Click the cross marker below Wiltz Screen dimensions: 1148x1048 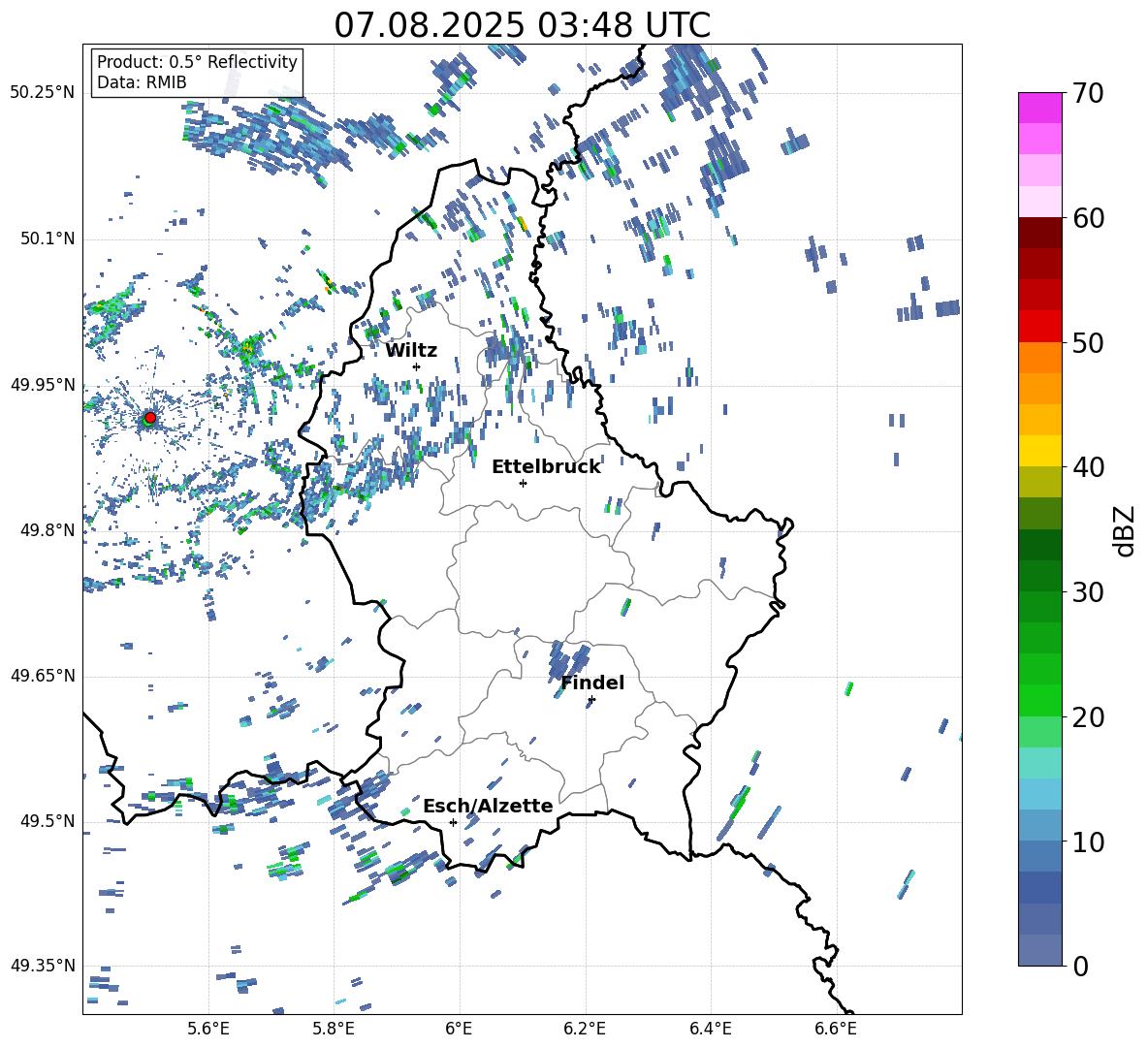[417, 366]
